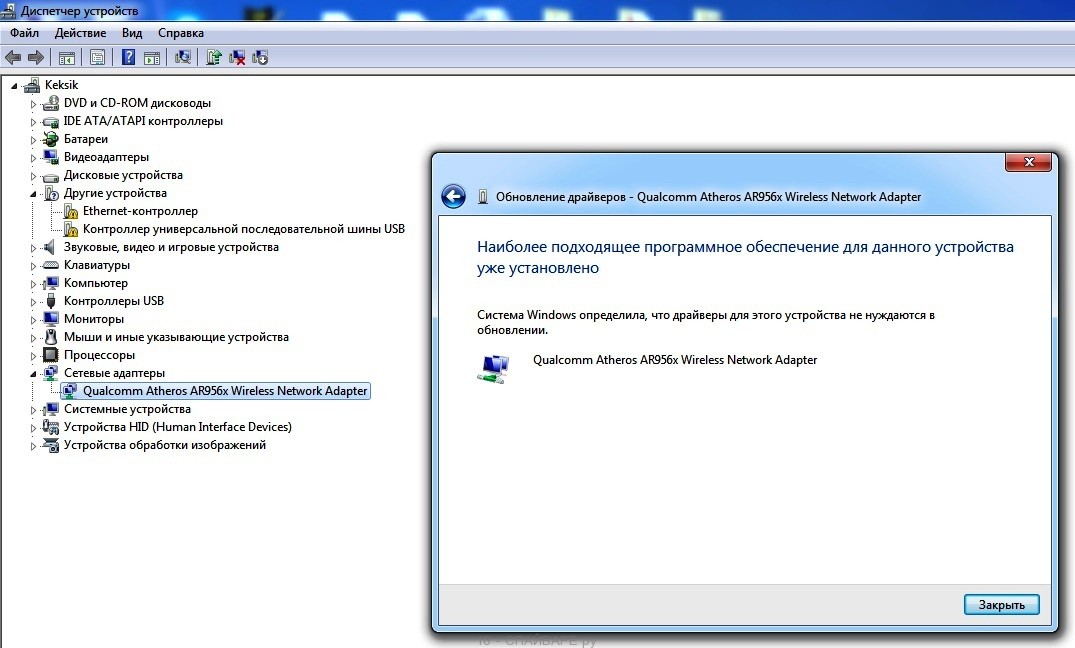Screen dimensions: 1075x648
Task: Toggle the show/hide console tree toolbar icon
Action: (67, 58)
